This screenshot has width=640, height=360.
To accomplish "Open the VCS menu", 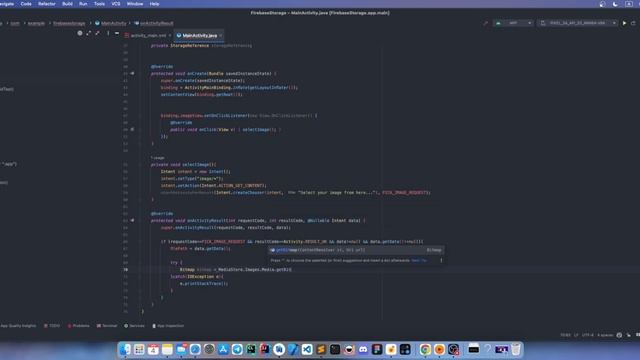I will (116, 4).
